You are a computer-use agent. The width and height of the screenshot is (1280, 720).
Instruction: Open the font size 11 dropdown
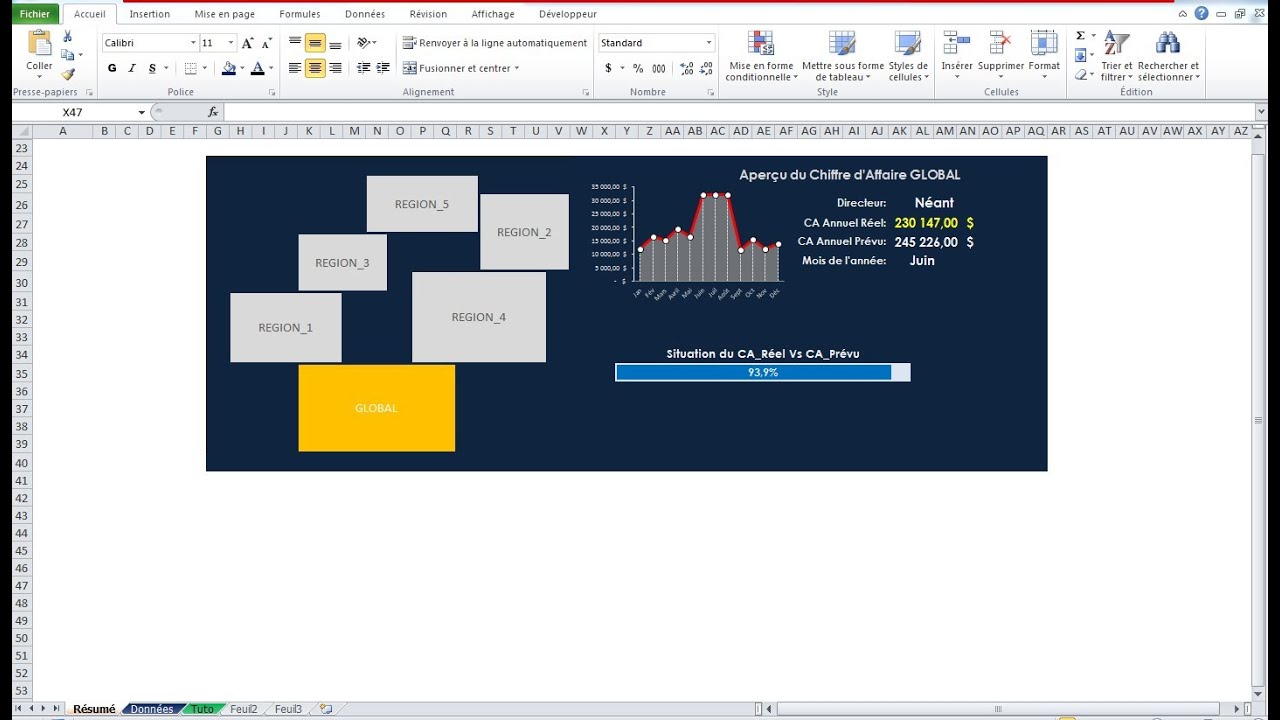(231, 43)
